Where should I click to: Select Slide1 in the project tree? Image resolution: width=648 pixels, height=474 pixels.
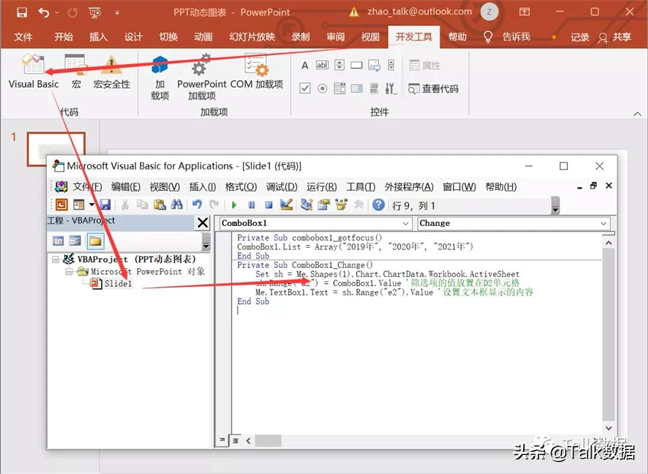[x=117, y=284]
